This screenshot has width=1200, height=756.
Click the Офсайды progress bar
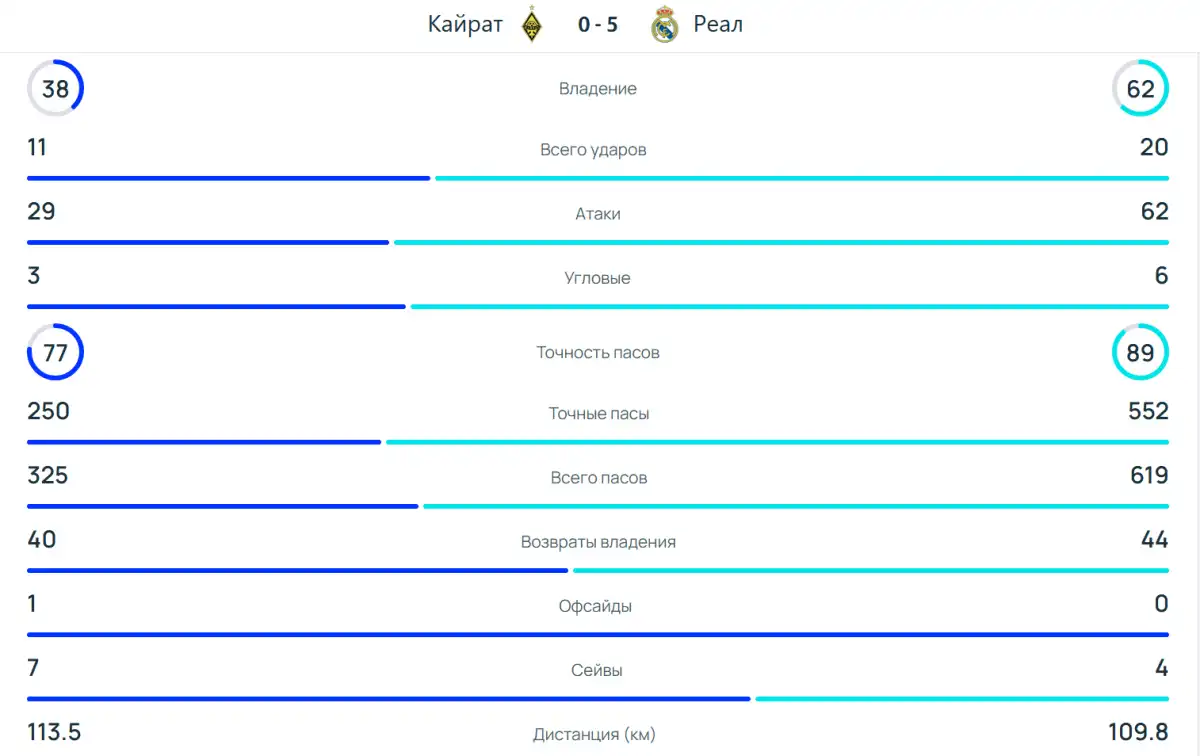coord(598,634)
